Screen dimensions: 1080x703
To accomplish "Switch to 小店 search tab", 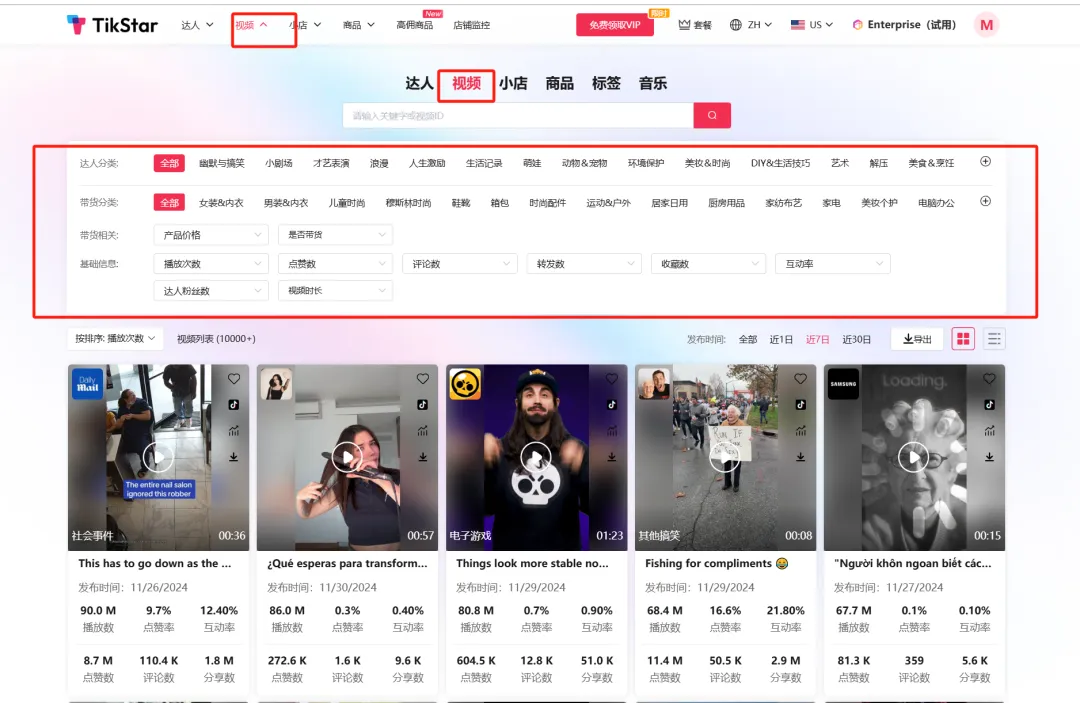I will 513,83.
